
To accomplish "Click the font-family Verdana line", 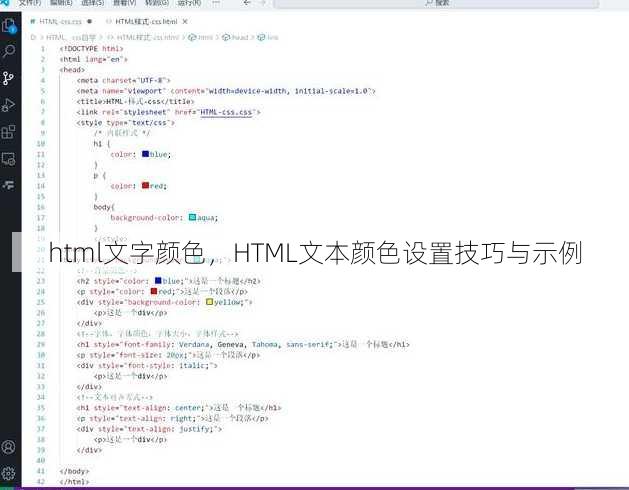I will click(243, 344).
